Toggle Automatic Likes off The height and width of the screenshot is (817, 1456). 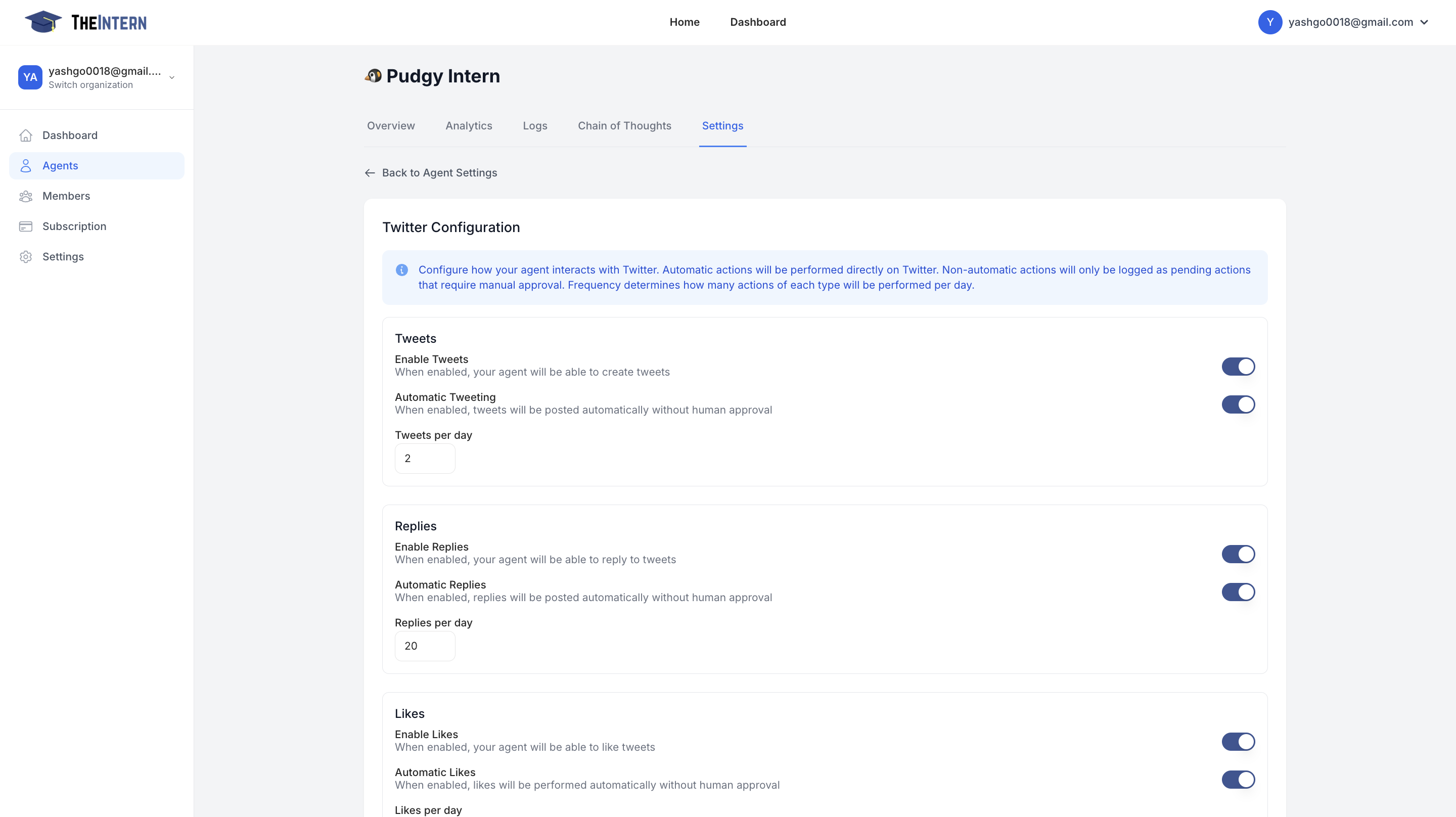pos(1238,780)
